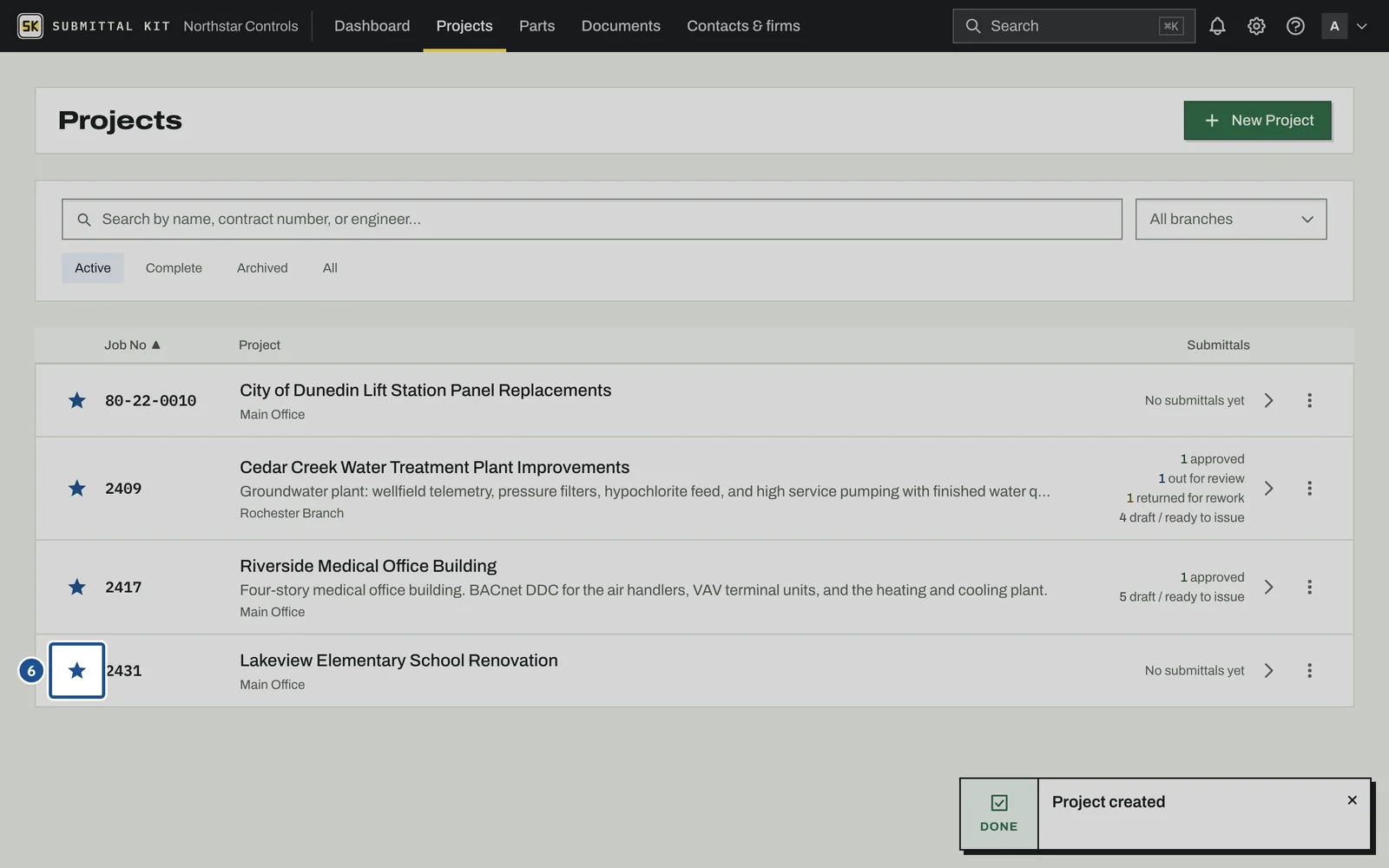
Task: Create a New Project
Action: click(x=1257, y=120)
